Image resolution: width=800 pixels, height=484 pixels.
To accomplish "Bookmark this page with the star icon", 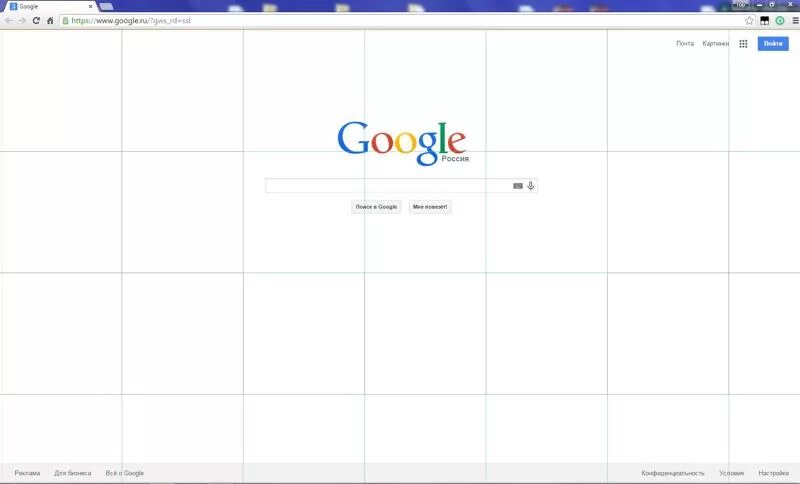I will 749,21.
